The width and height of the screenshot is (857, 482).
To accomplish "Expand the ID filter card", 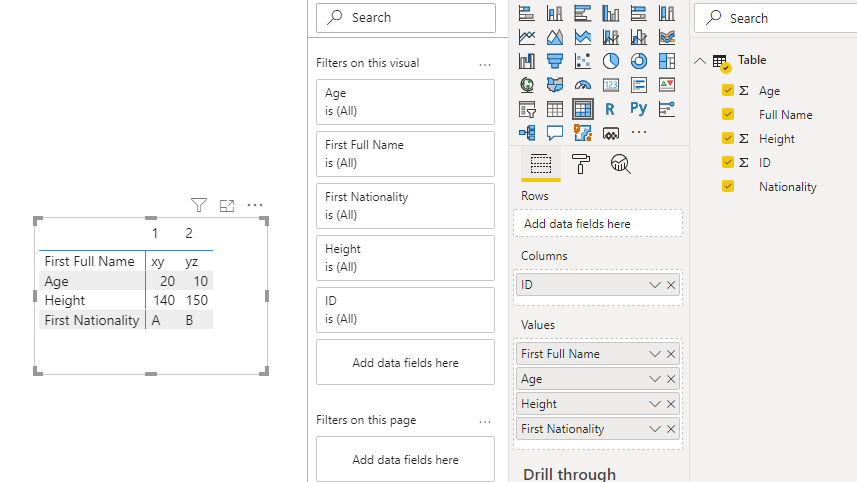I will [x=405, y=309].
